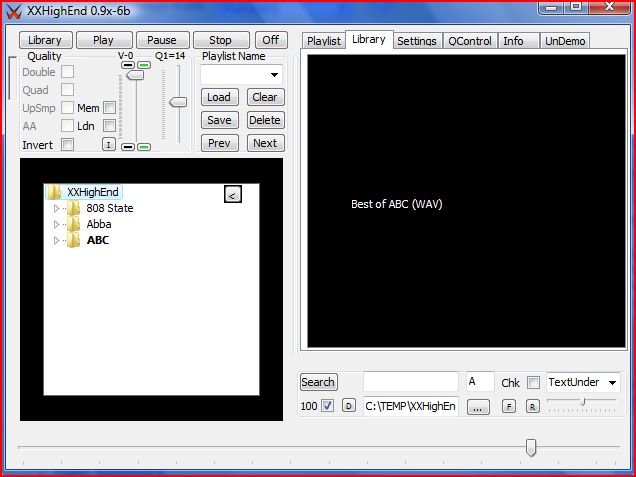Click the V-0 volume slider handle

[135, 75]
